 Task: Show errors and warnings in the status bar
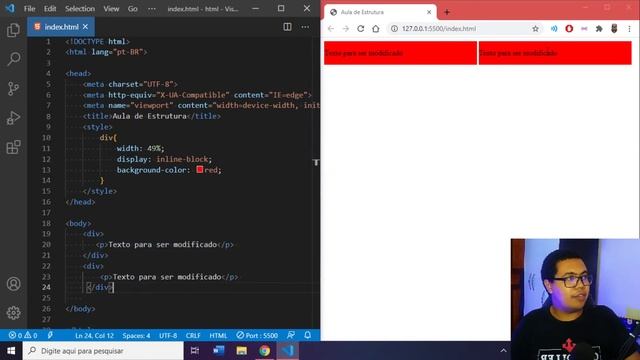(x=23, y=336)
